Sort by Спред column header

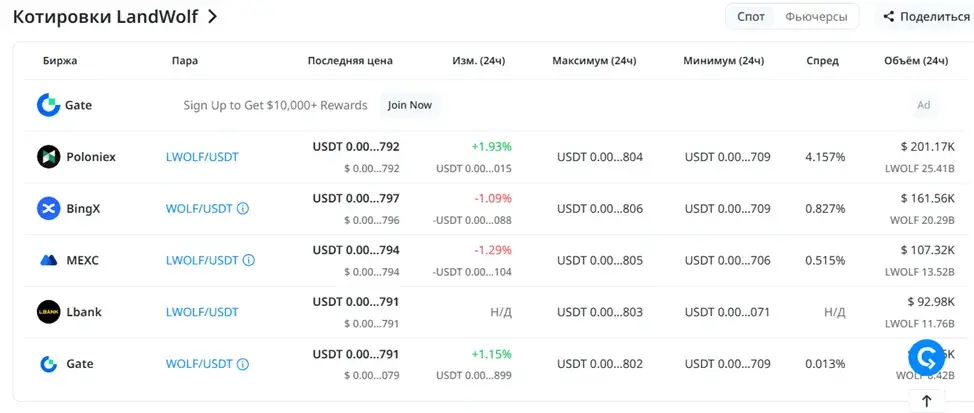(x=822, y=61)
